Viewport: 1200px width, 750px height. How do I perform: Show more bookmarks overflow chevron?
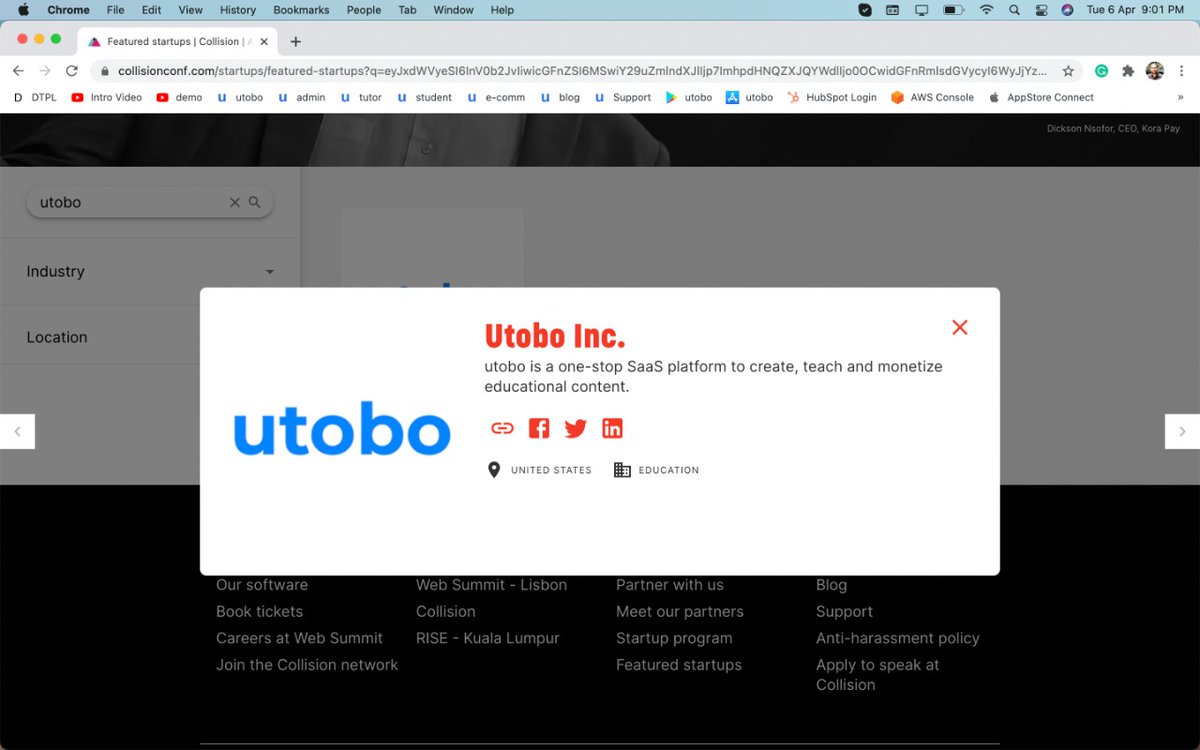coord(1181,97)
